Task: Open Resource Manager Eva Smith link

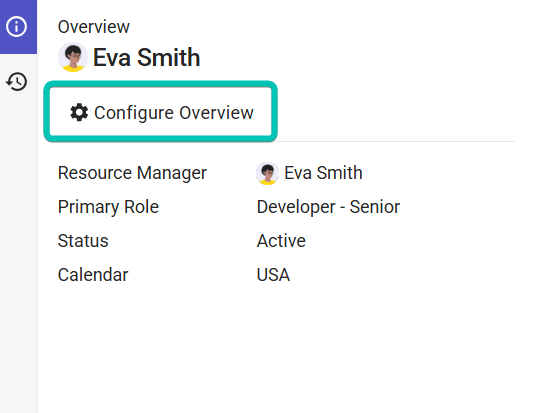Action: click(323, 173)
